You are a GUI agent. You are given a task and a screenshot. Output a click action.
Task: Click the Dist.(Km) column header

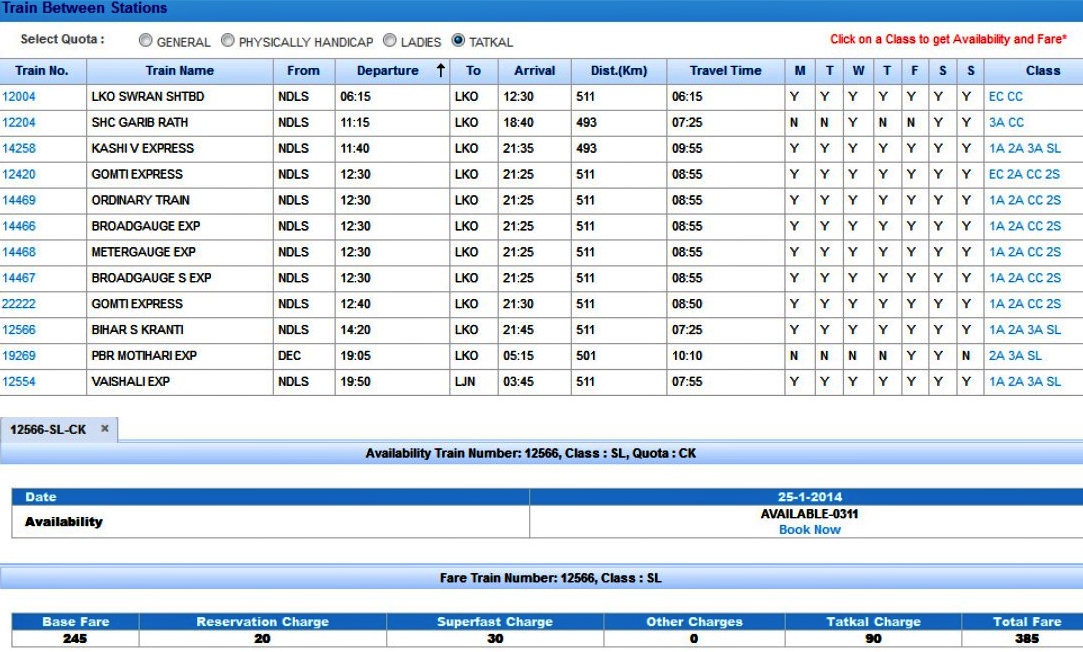pyautogui.click(x=619, y=71)
